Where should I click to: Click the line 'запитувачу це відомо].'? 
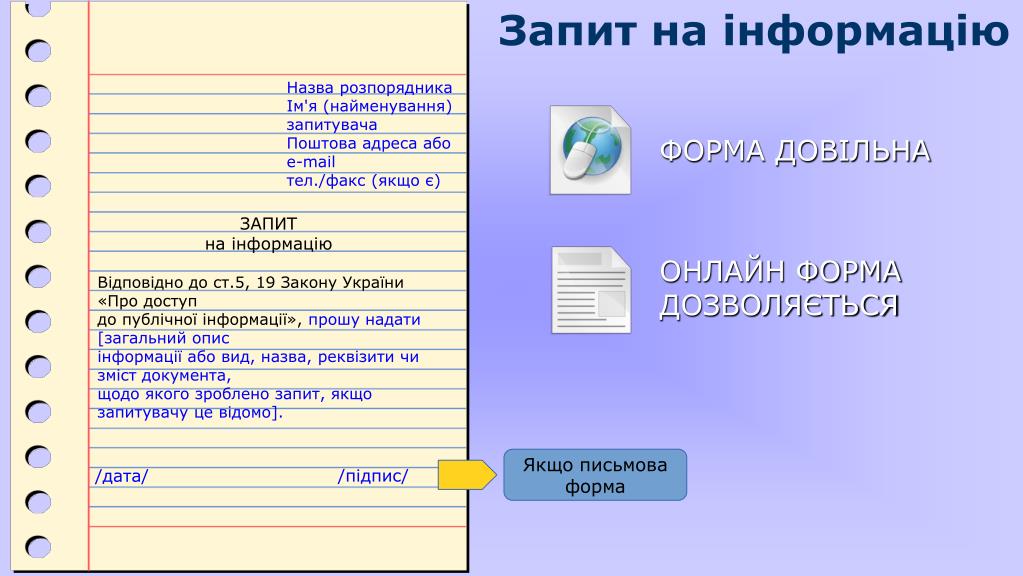coord(191,413)
